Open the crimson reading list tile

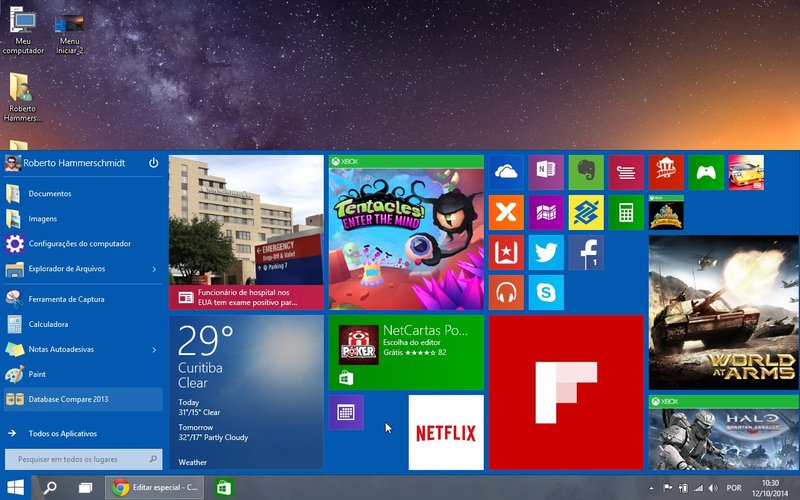pos(626,172)
